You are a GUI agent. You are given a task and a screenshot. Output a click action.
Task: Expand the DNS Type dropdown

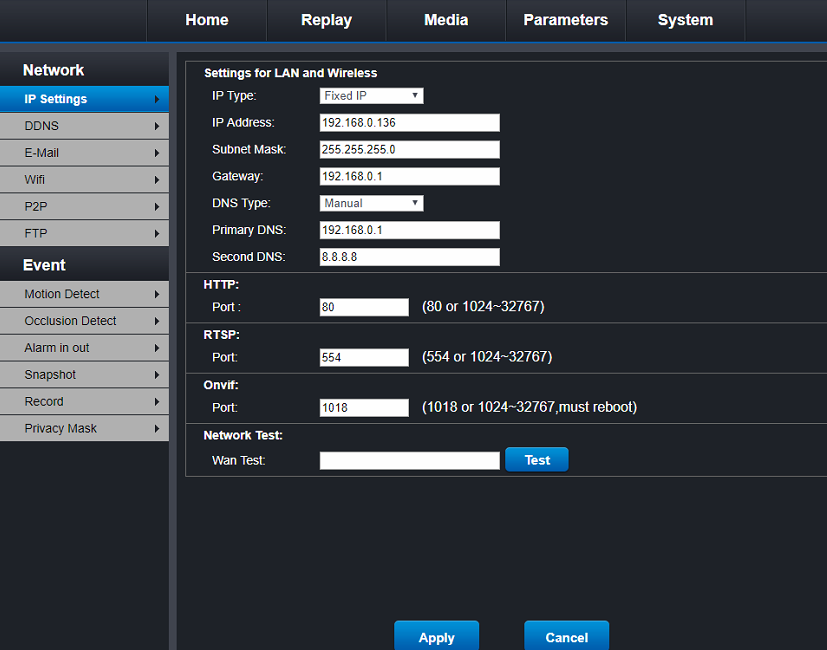(x=371, y=203)
